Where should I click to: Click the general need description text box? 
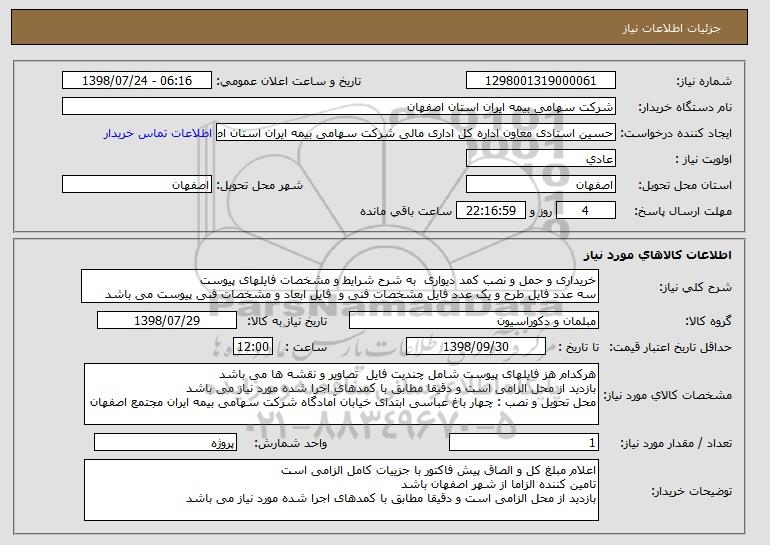(x=340, y=286)
